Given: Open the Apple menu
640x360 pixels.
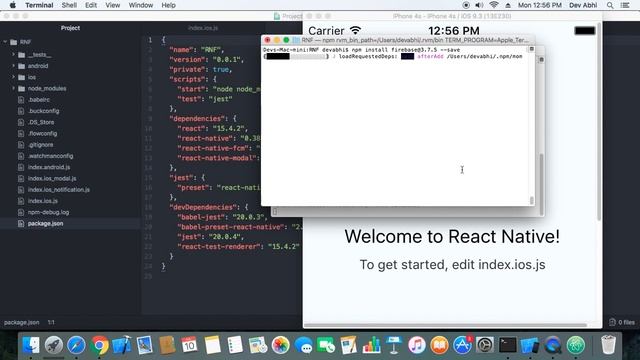Looking at the screenshot, I should tap(12, 5).
